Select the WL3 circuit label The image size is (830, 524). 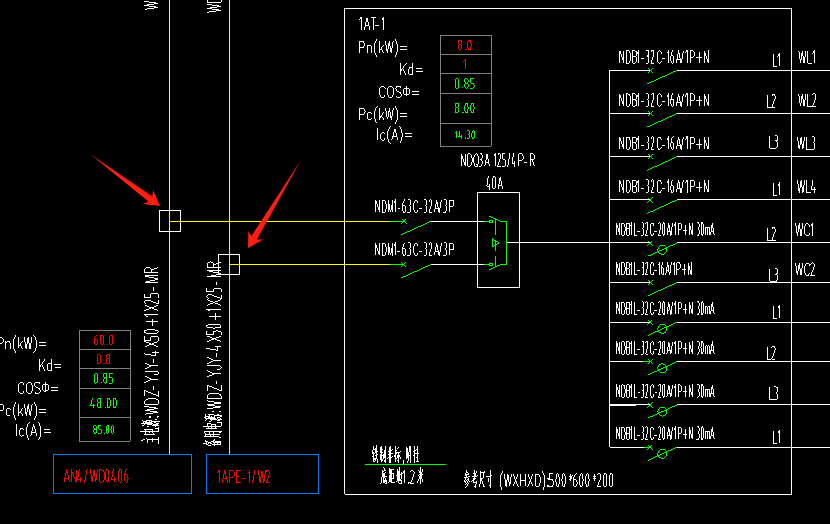click(806, 143)
